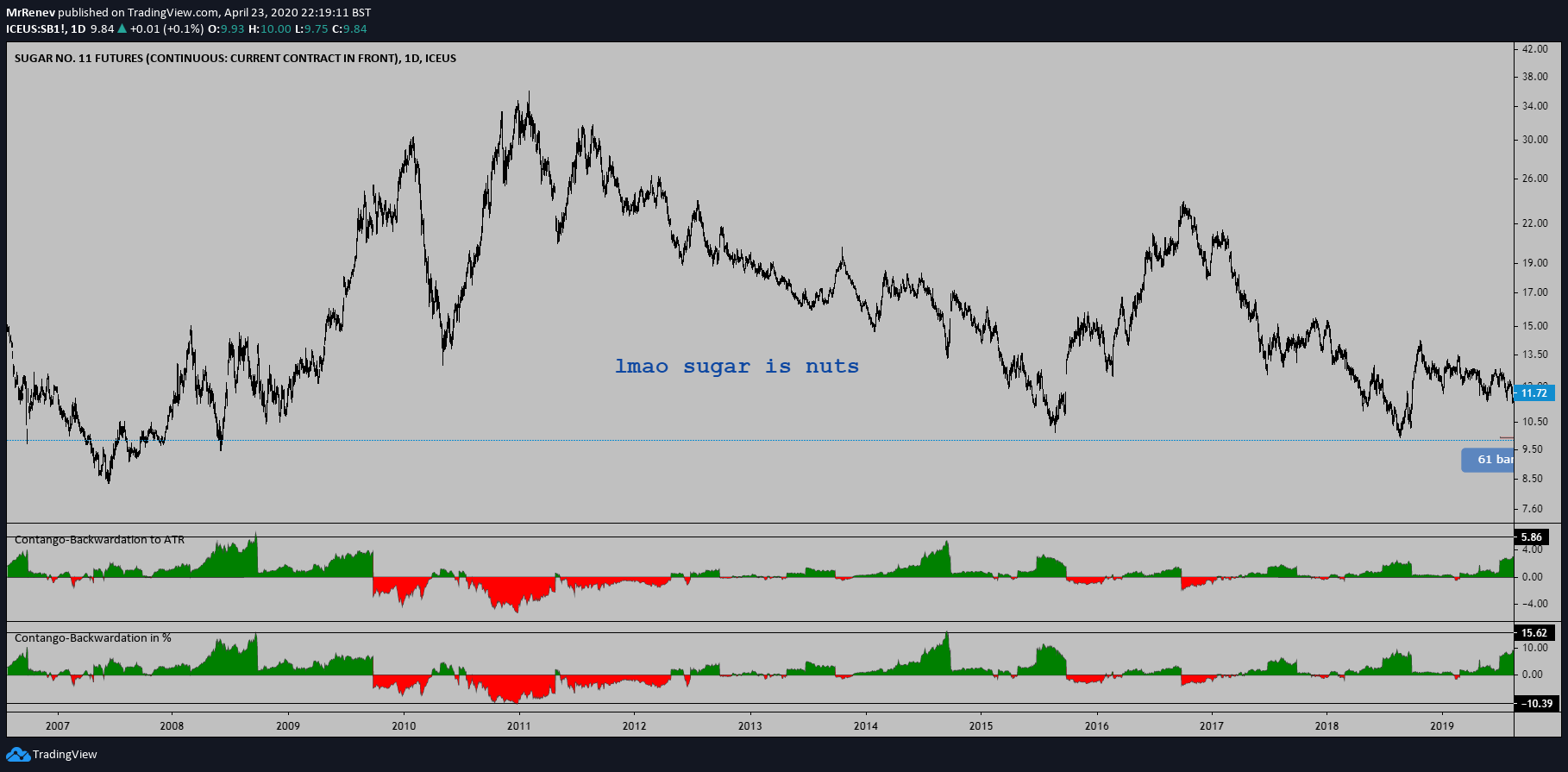
Task: Click the 2011 label on time axis
Action: tap(519, 726)
